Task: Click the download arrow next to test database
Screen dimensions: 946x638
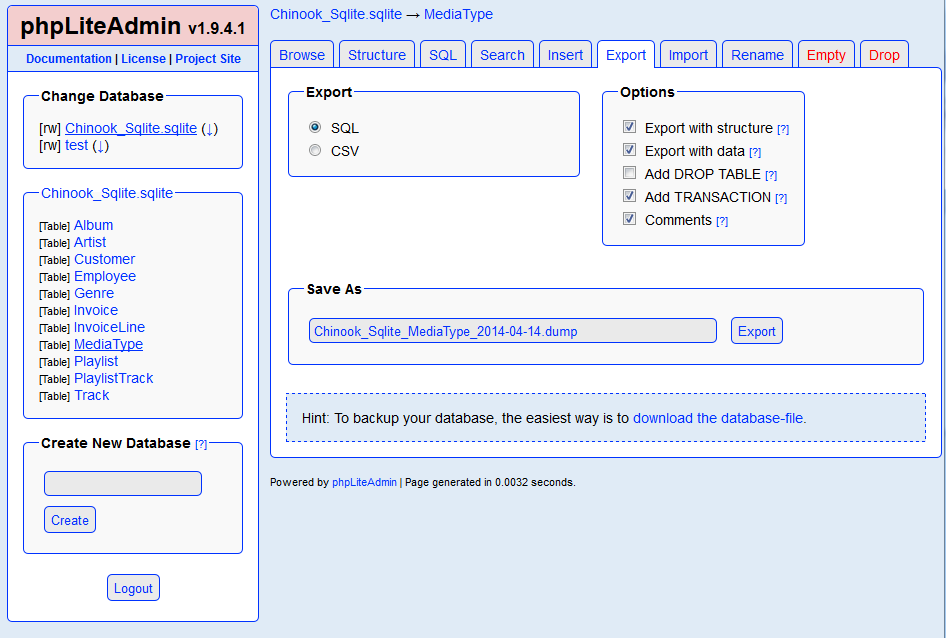Action: click(x=100, y=145)
